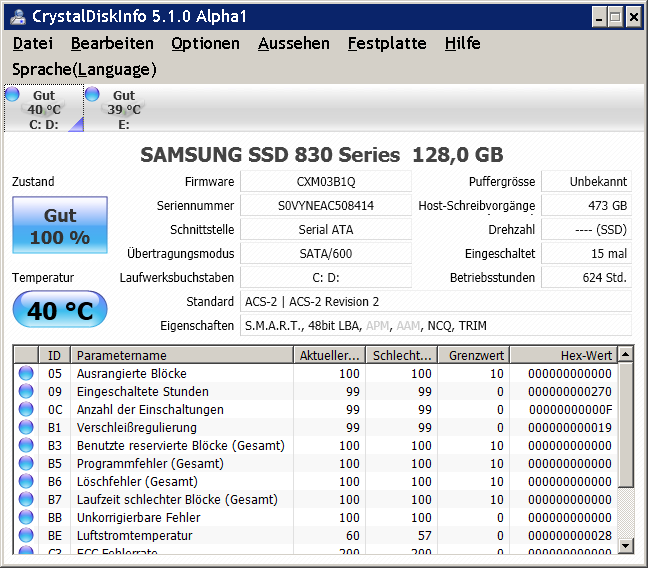Click the 40 °C temperature button

point(60,310)
